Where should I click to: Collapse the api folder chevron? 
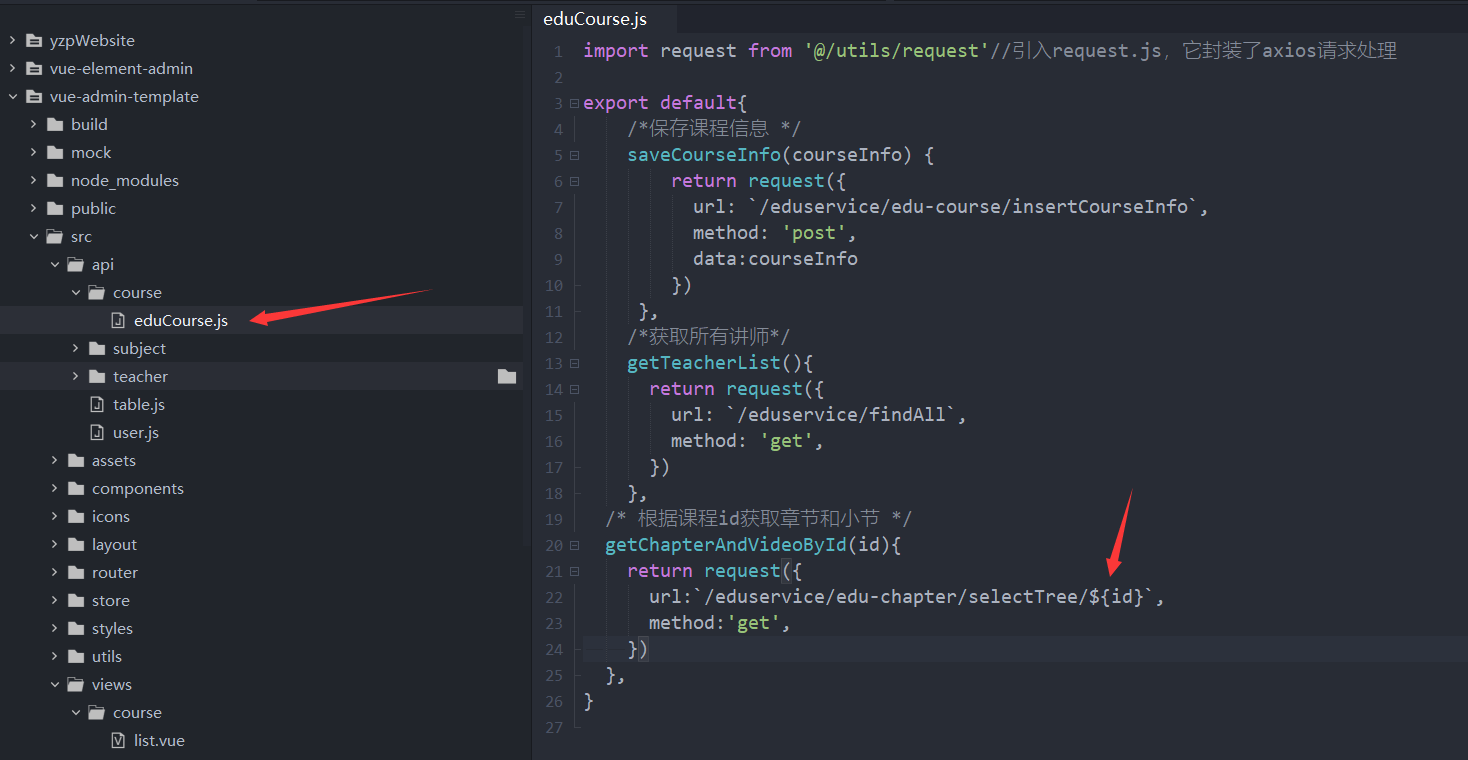click(x=54, y=265)
